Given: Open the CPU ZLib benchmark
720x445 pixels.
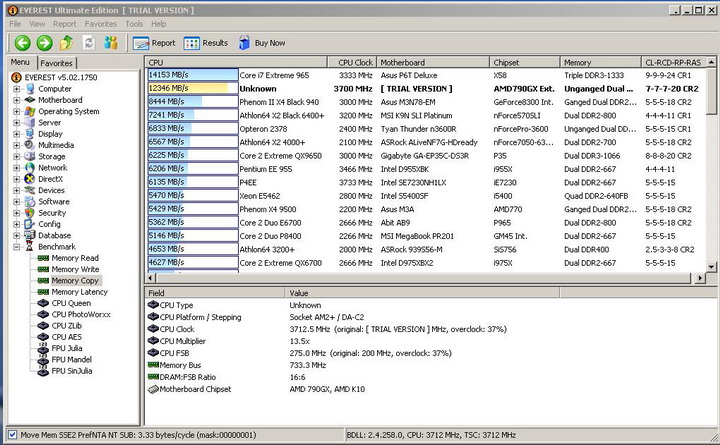Looking at the screenshot, I should pyautogui.click(x=67, y=326).
